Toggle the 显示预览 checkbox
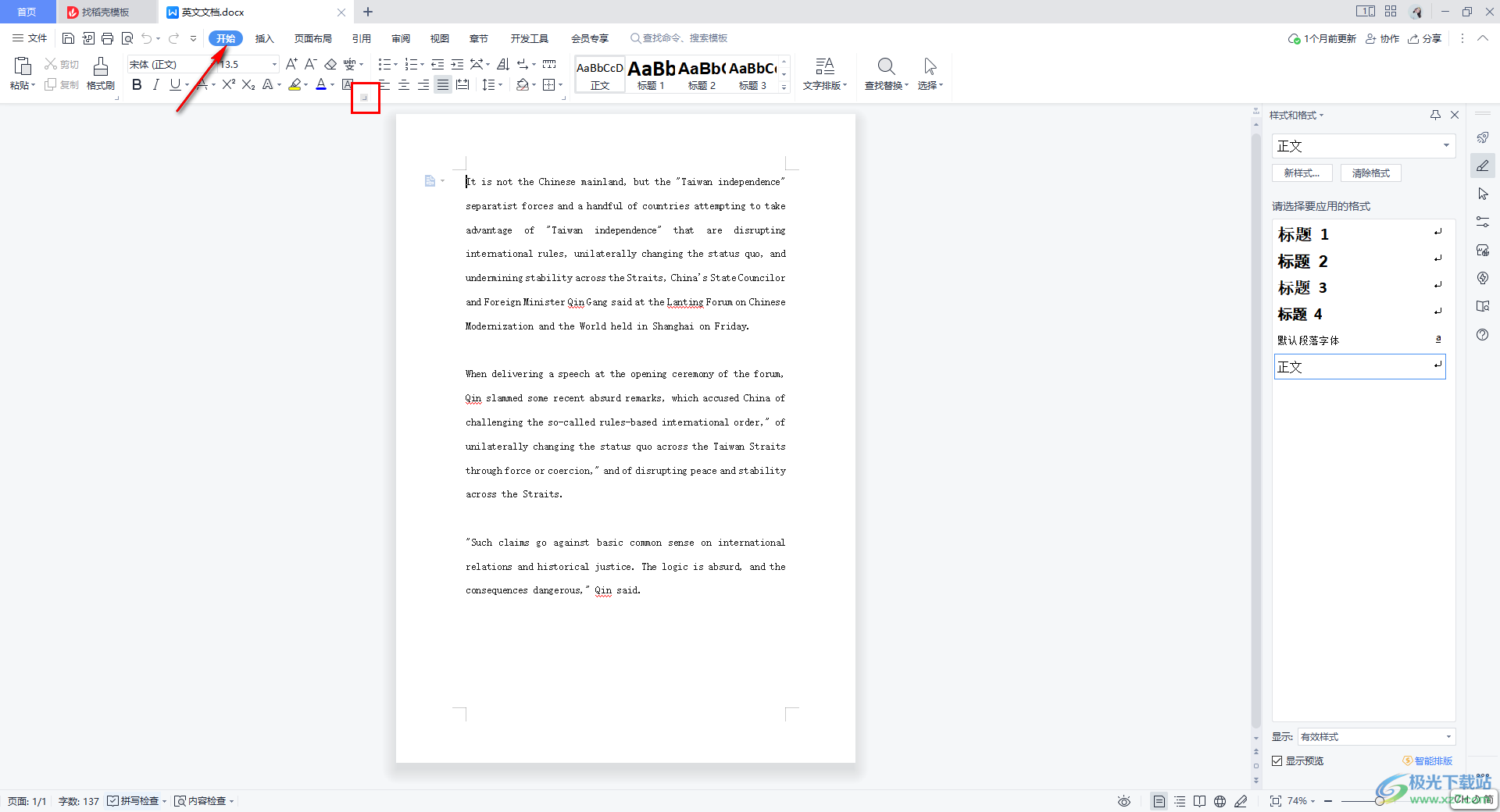Screen dimensions: 1500x812 click(1277, 760)
